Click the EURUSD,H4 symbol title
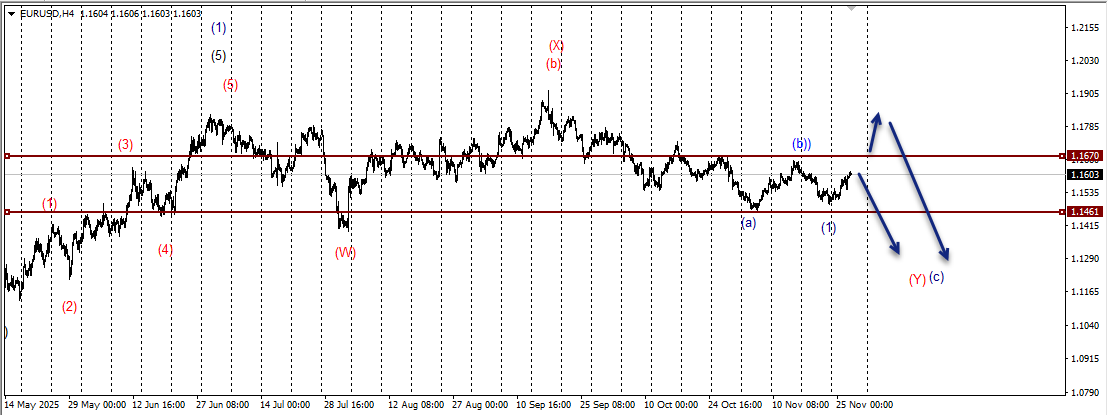This screenshot has width=1108, height=415. (48, 13)
